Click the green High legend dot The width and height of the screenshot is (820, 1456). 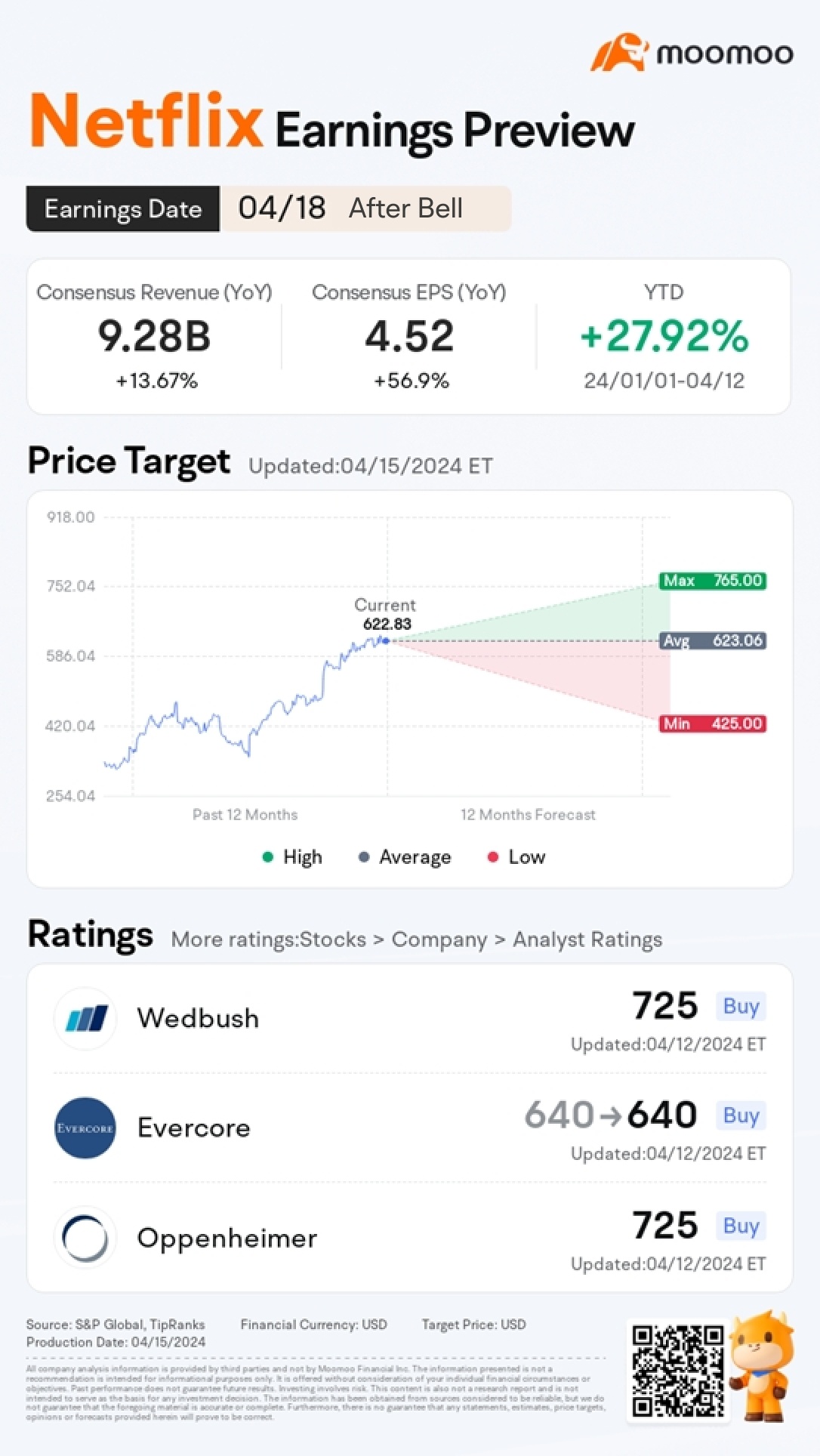pyautogui.click(x=267, y=857)
